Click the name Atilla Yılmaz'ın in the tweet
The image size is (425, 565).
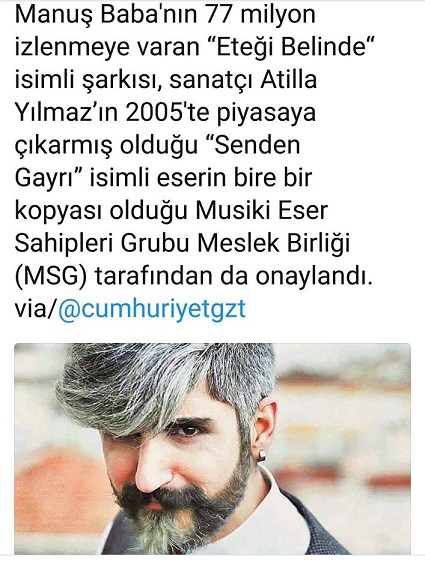(x=166, y=96)
